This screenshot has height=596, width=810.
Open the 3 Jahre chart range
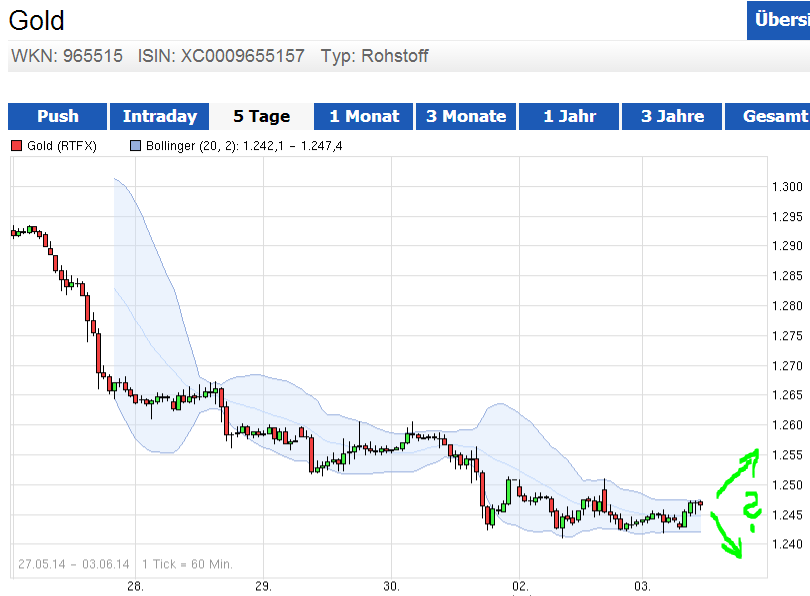click(x=672, y=116)
